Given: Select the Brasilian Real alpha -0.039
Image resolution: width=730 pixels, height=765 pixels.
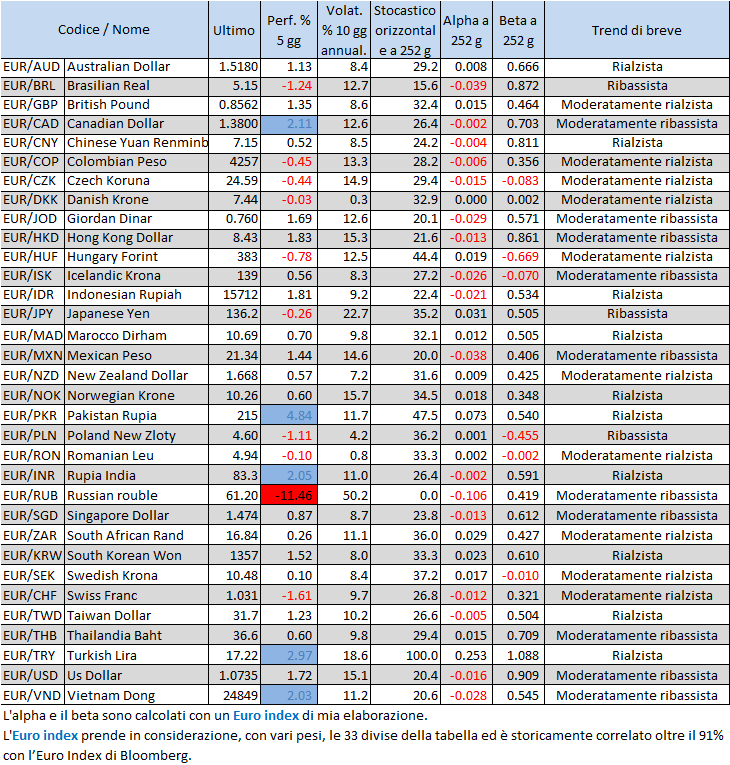Looking at the screenshot, I should (466, 86).
